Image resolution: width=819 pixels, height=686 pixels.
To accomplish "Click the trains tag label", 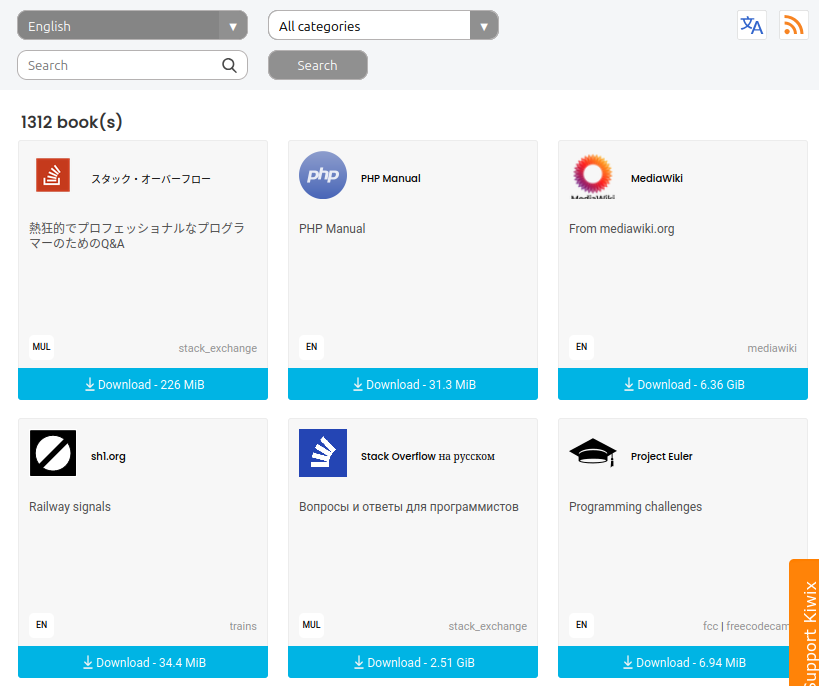I will click(x=243, y=626).
